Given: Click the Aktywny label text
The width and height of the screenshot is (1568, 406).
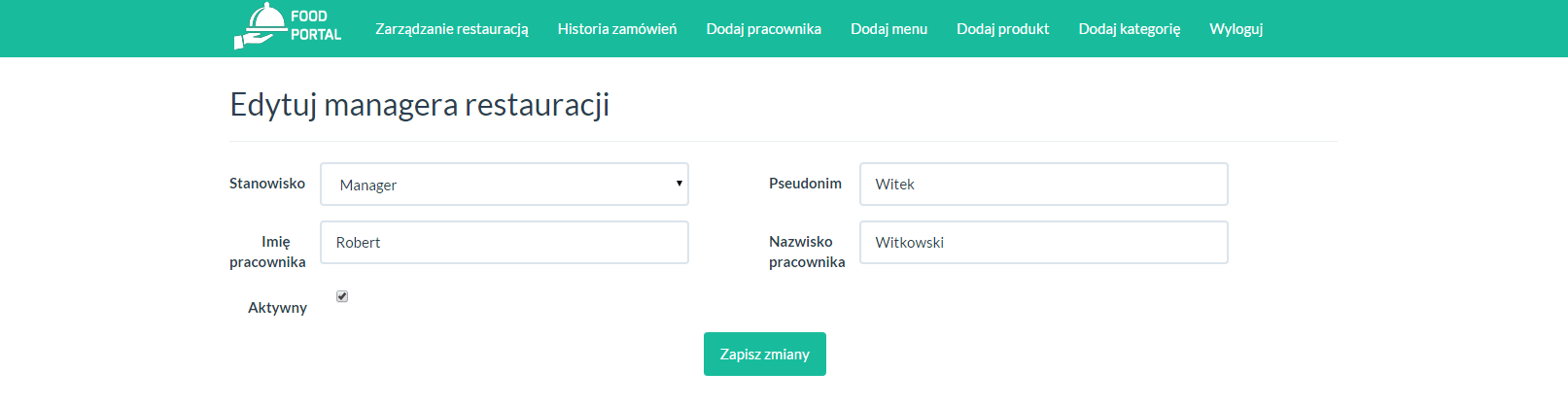Looking at the screenshot, I should pyautogui.click(x=277, y=308).
